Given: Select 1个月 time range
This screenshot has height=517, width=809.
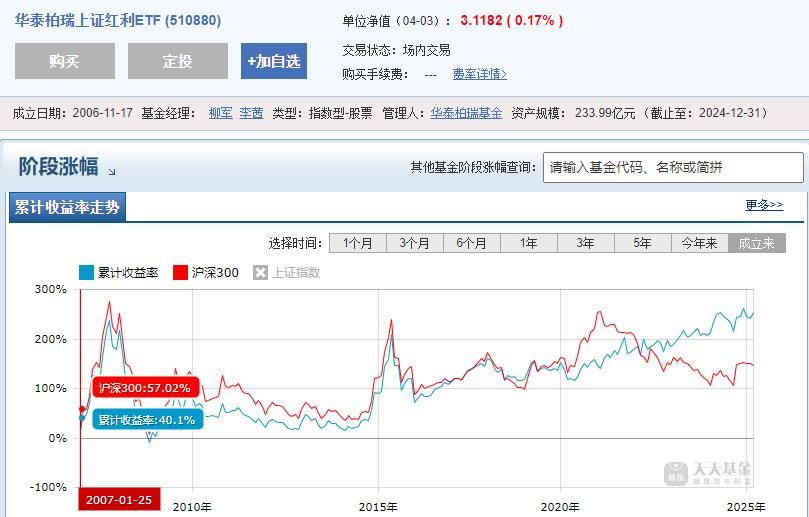Looking at the screenshot, I should coord(358,243).
